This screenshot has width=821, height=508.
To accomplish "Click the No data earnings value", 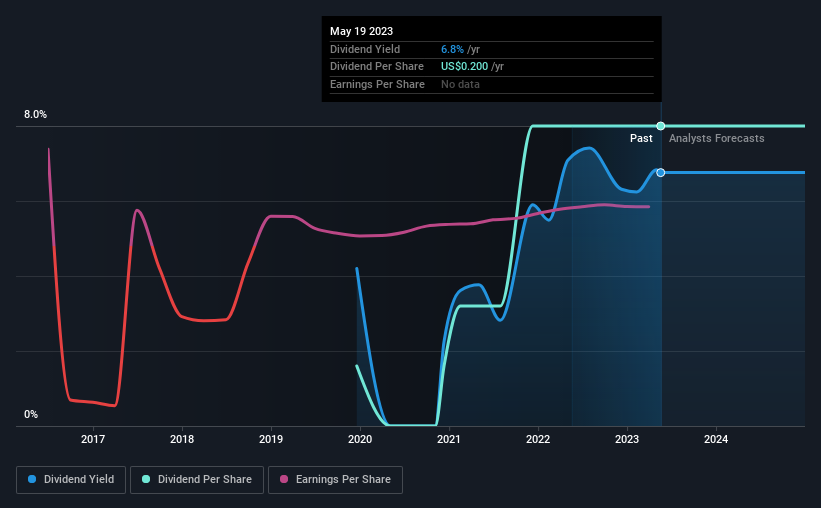I will coord(460,84).
